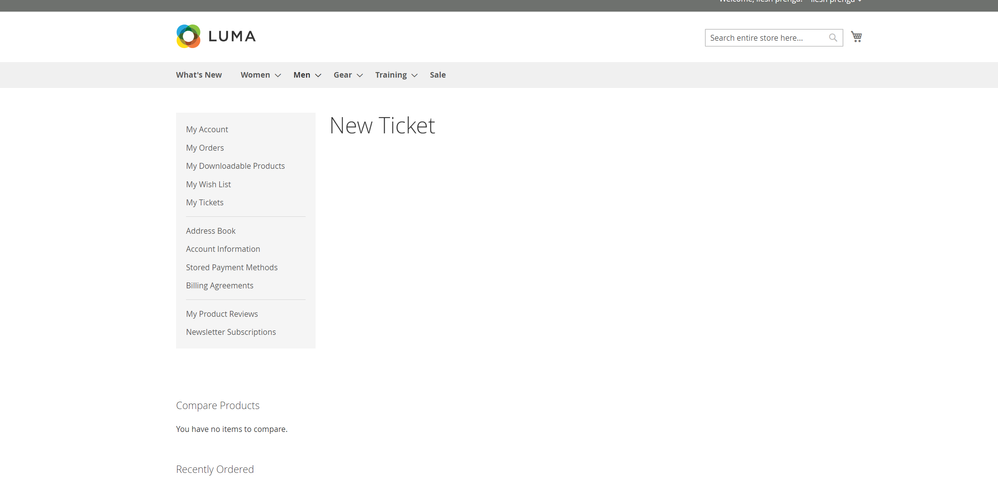Open the Sale menu item

(x=438, y=75)
